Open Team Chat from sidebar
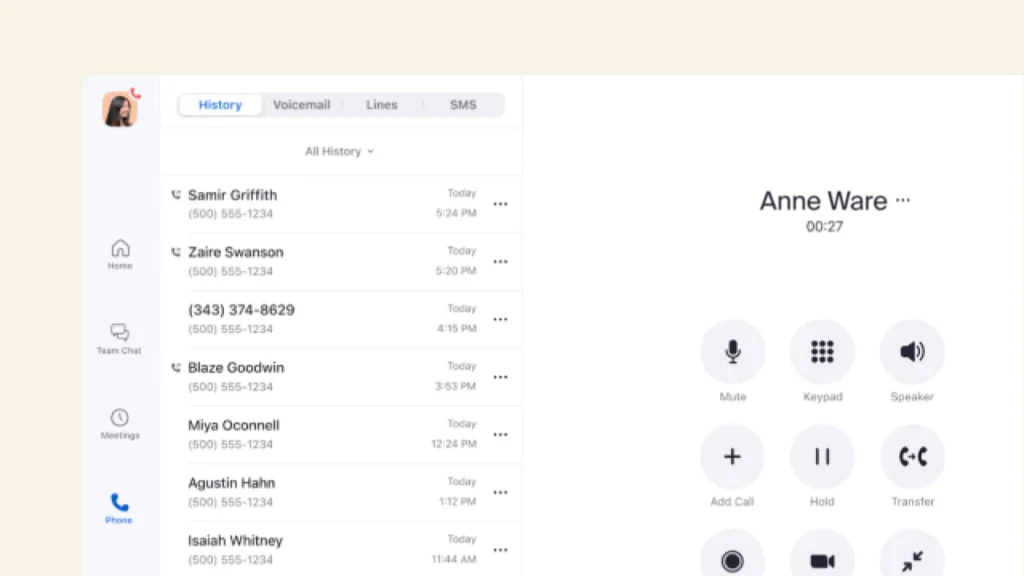 point(119,338)
